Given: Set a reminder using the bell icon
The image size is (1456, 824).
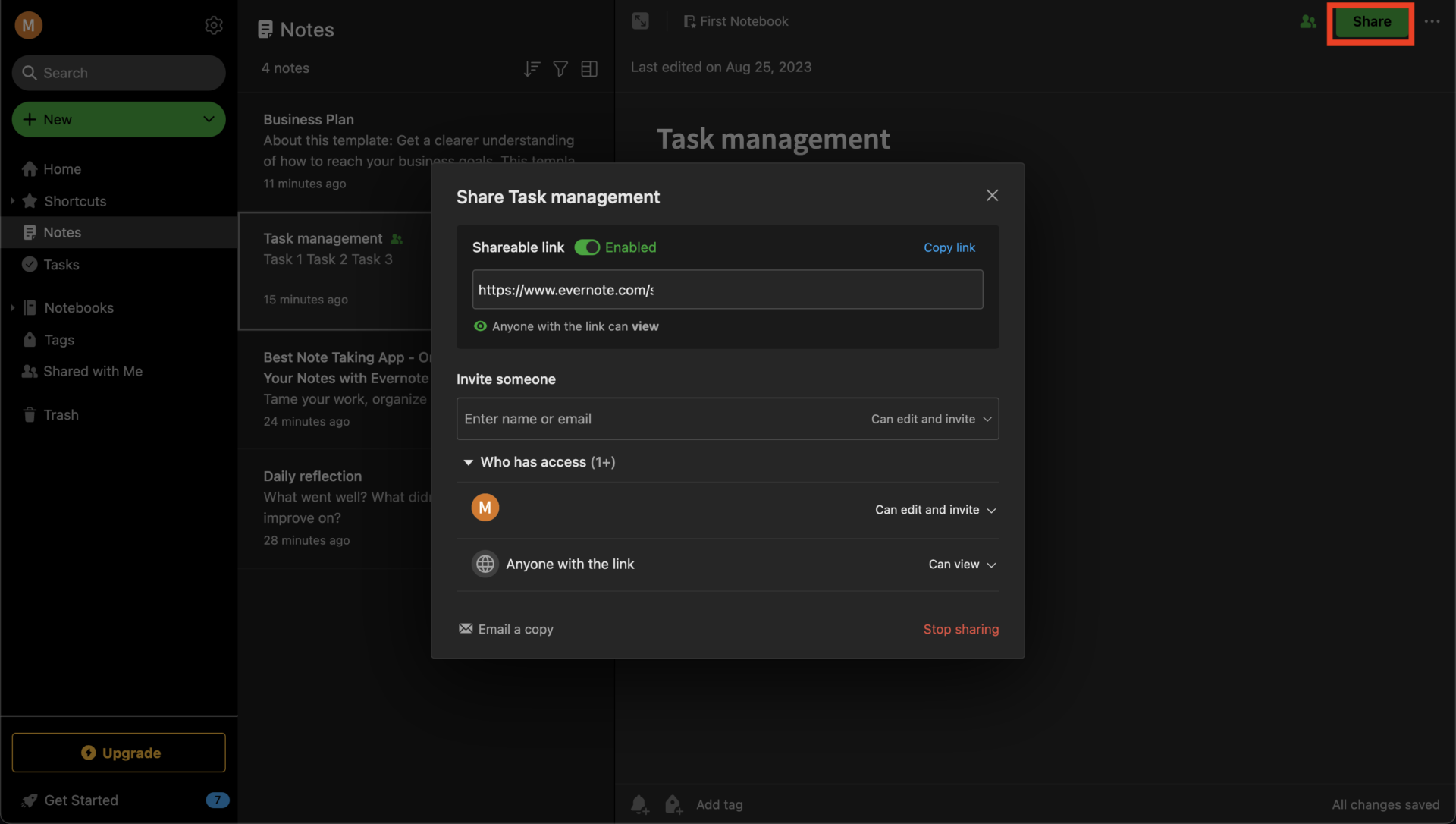Looking at the screenshot, I should (639, 804).
